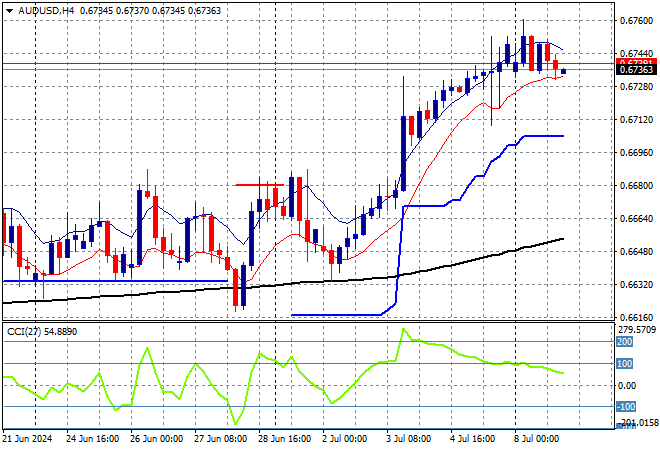Select the CCI 200 level label
This screenshot has height=450, width=660.
pyautogui.click(x=625, y=342)
